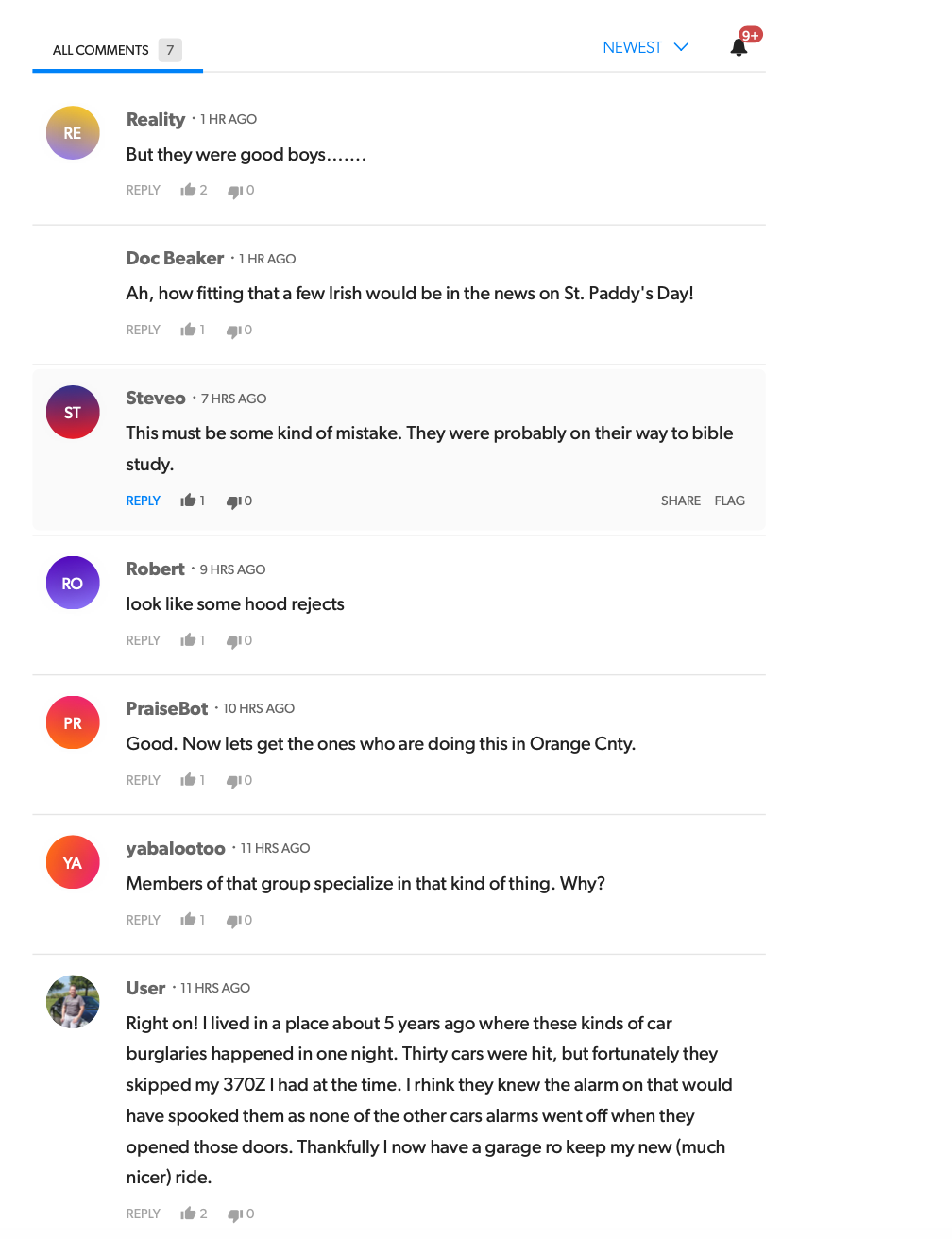Click Robert's RO avatar circle
Screen dimensions: 952x1239
73,583
